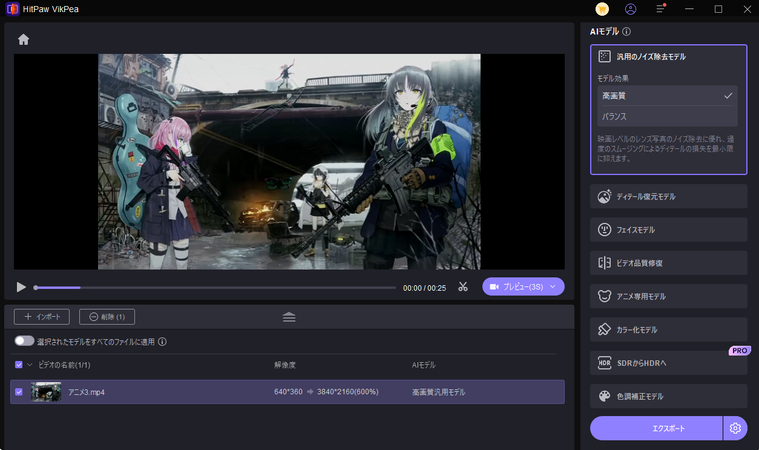Choose the フェイスモデル option
Screen dimensions: 759x450
pyautogui.click(x=668, y=230)
